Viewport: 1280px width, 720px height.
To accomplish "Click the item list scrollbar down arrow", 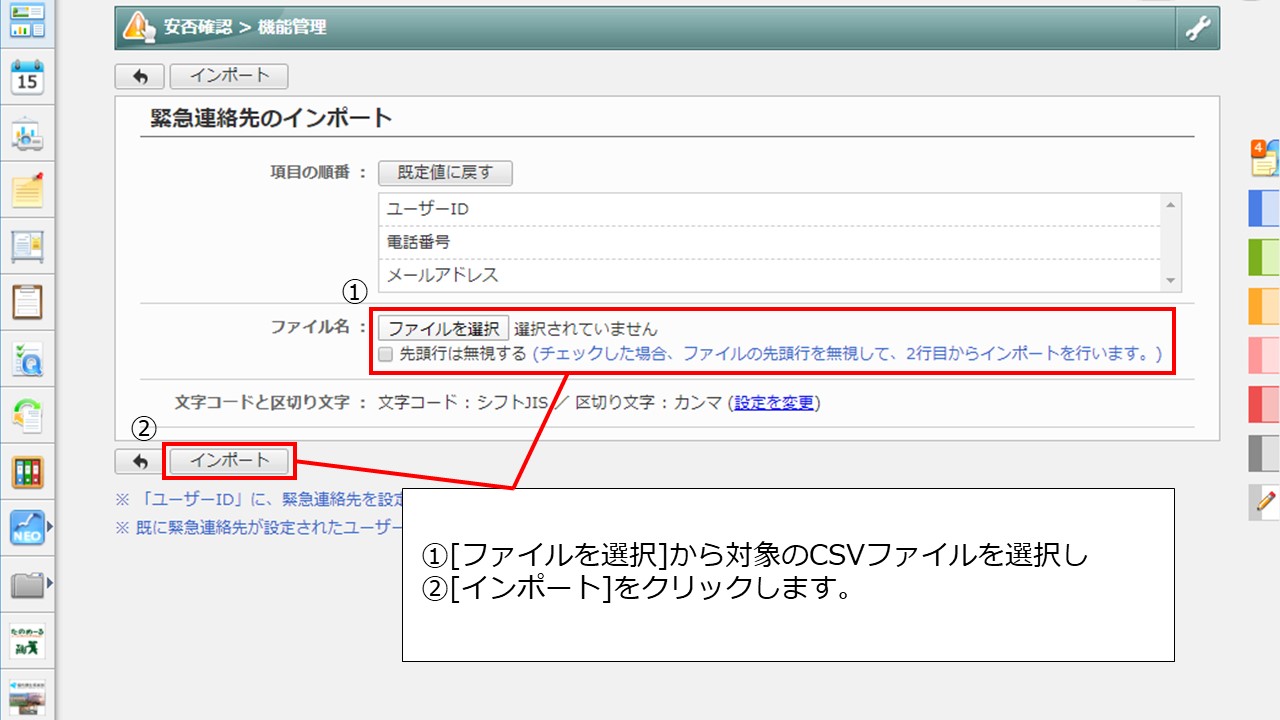I will click(x=1171, y=281).
